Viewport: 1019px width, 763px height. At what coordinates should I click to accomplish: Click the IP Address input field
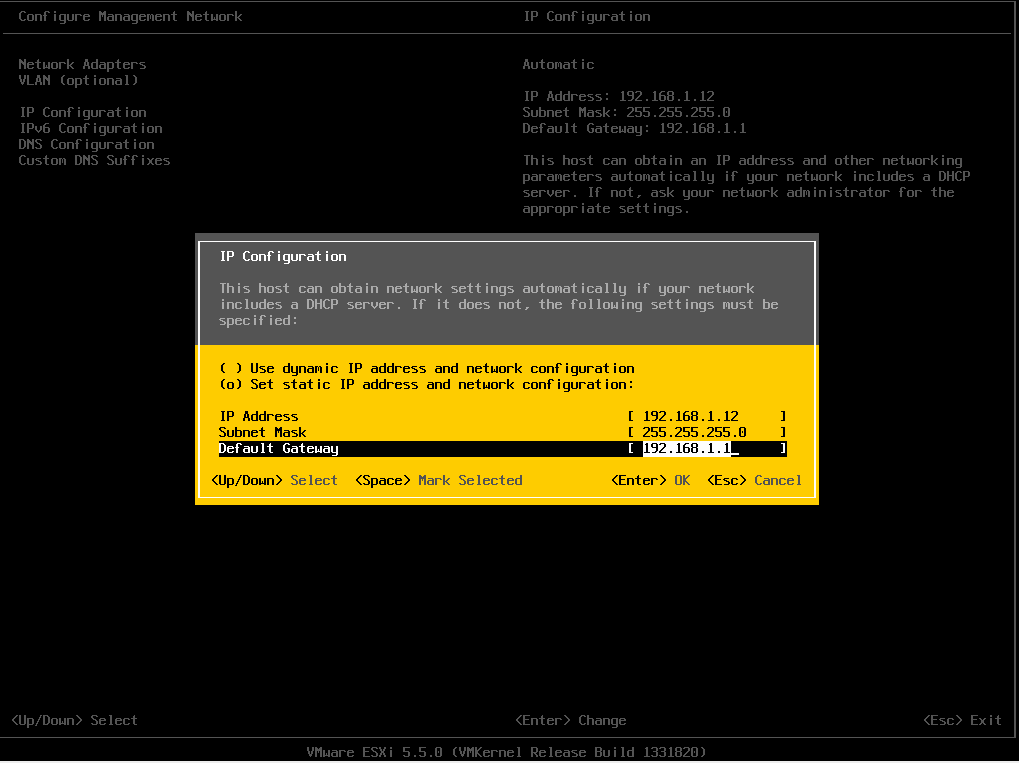(706, 416)
